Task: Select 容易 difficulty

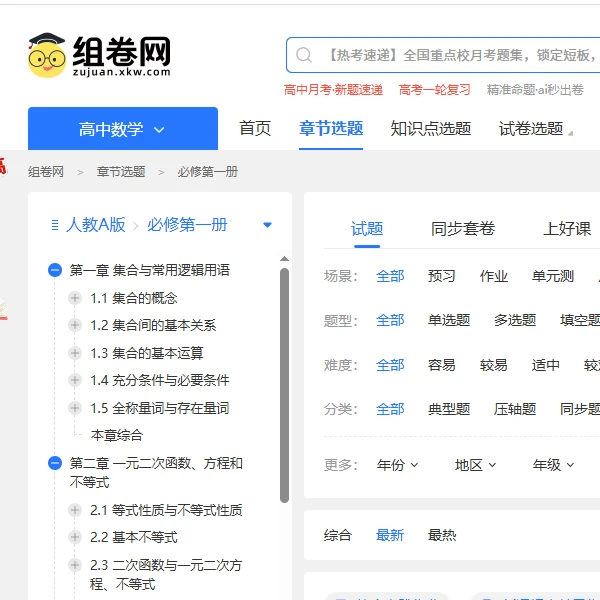Action: 442,365
